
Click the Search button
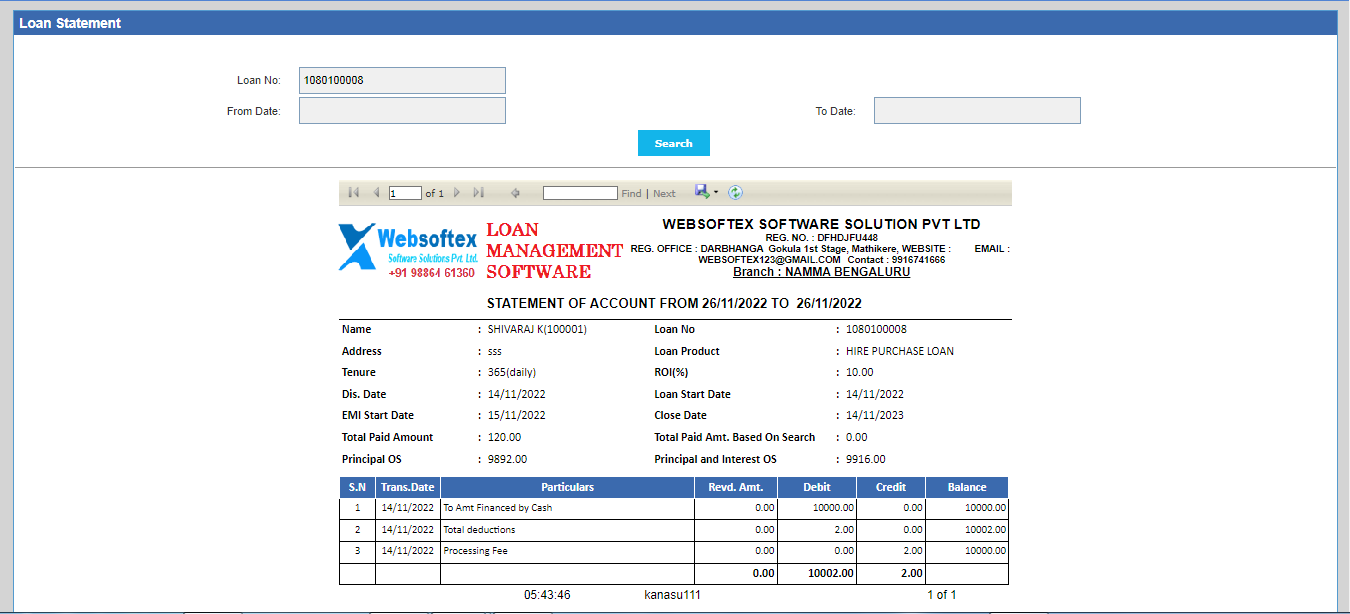pos(674,143)
